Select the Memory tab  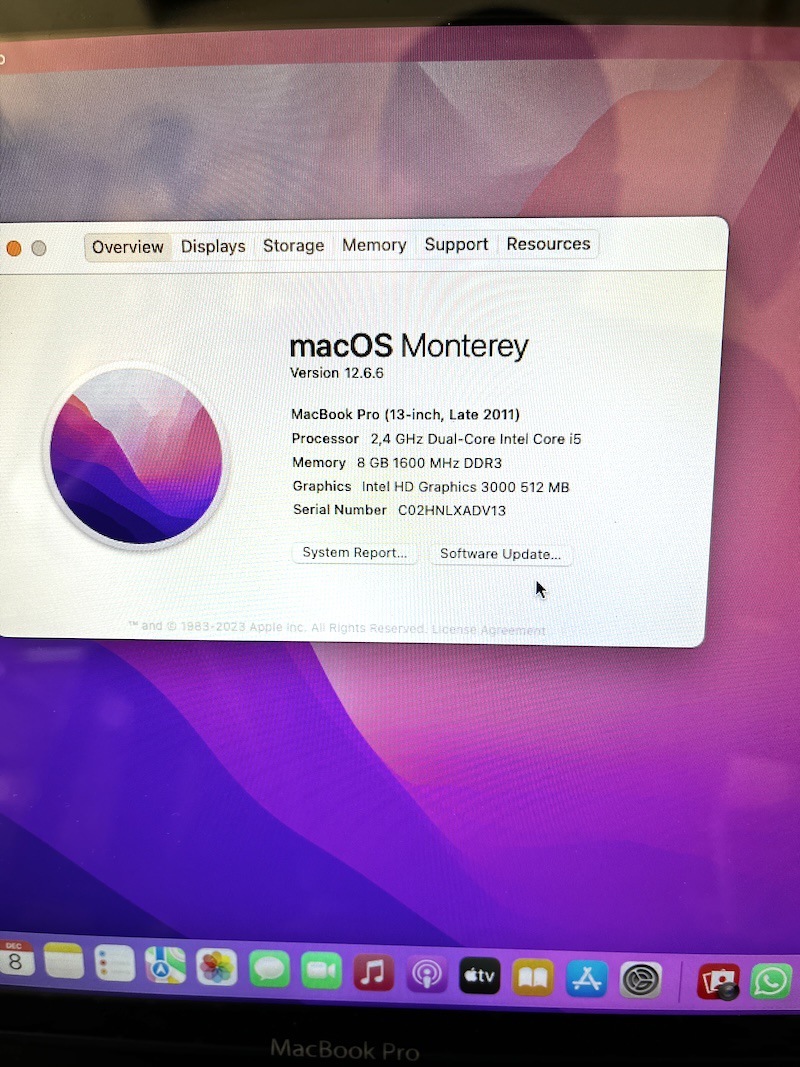coord(374,245)
